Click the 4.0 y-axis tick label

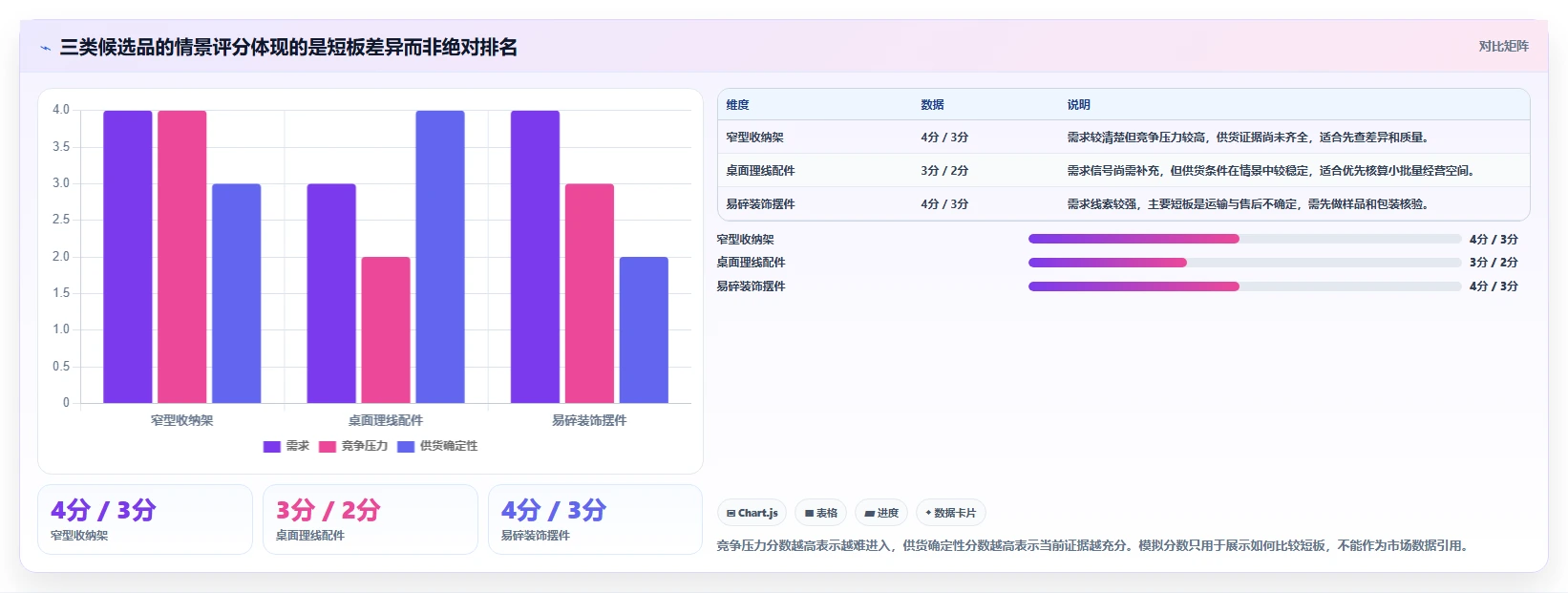(61, 110)
